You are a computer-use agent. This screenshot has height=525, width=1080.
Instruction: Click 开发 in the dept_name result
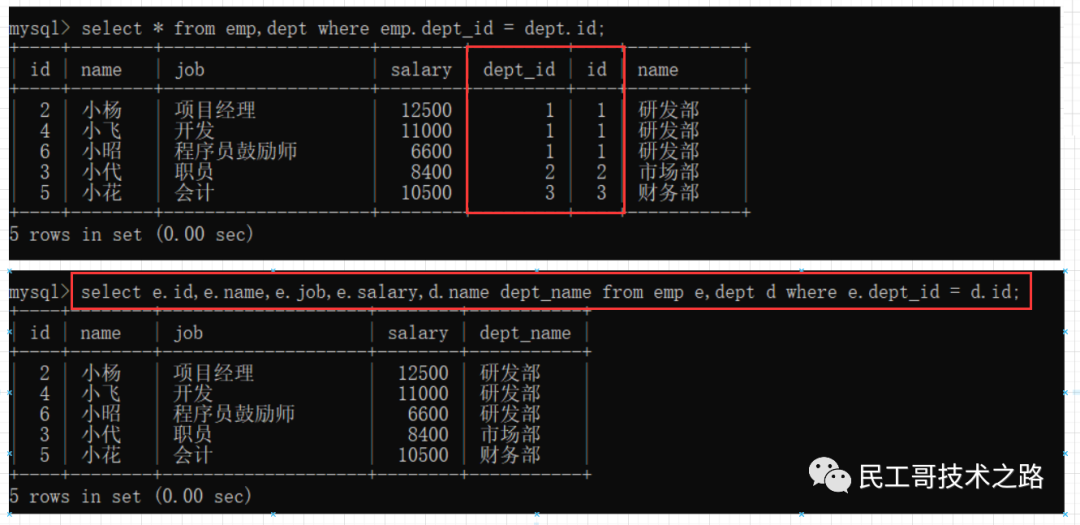(192, 394)
